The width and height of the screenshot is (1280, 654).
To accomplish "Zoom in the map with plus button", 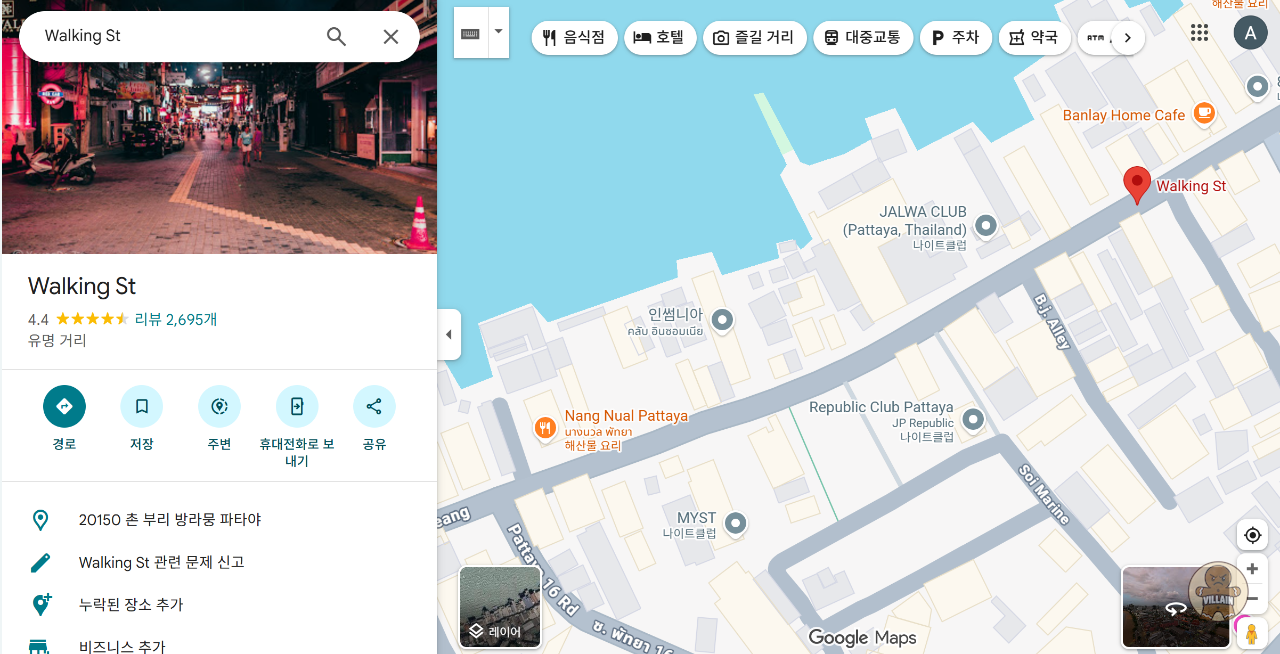I will (1252, 569).
